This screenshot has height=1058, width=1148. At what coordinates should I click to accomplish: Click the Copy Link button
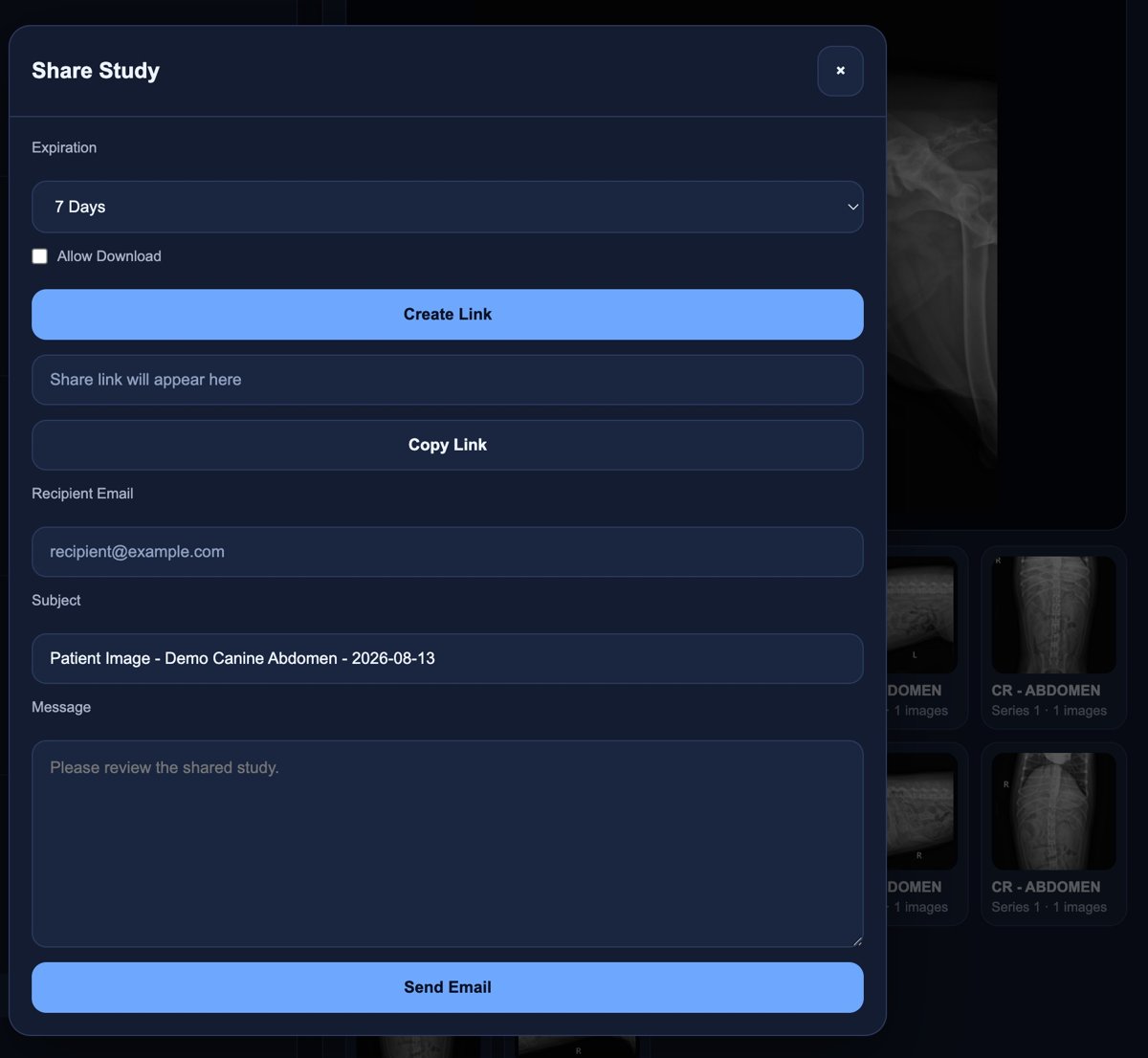coord(448,445)
